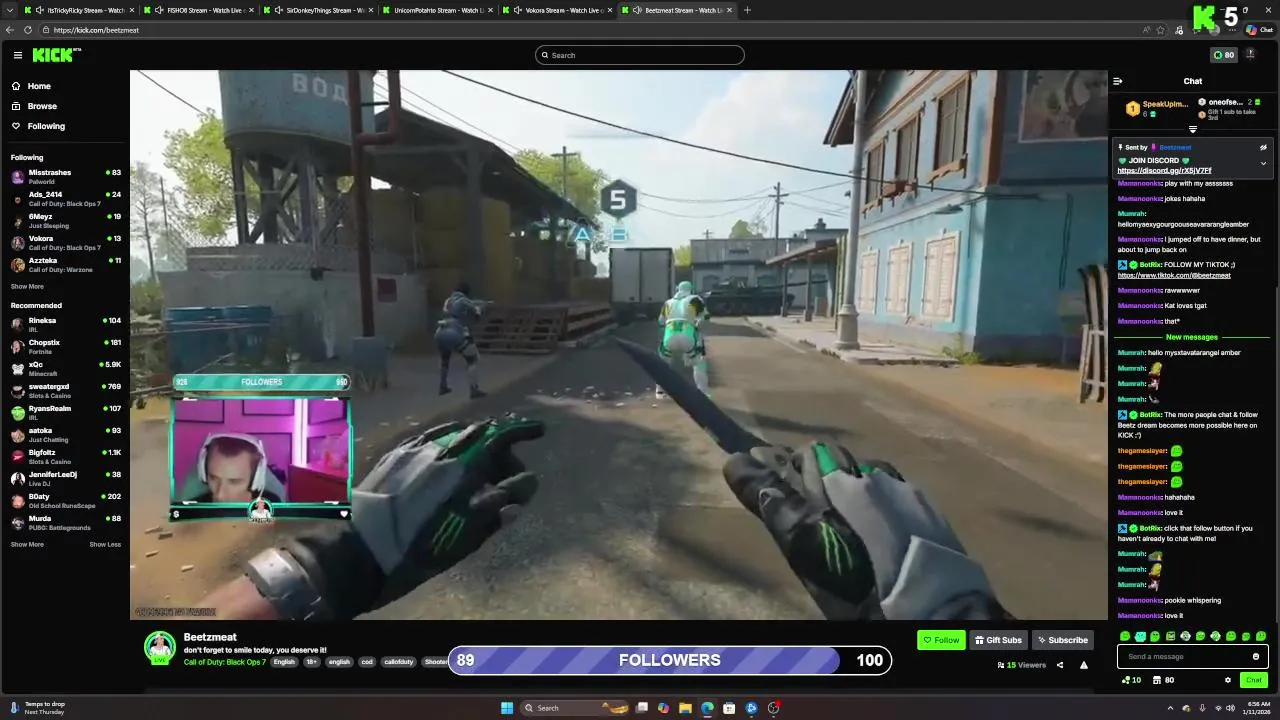Open the Windows Start button
The height and width of the screenshot is (720, 1280).
[x=507, y=708]
